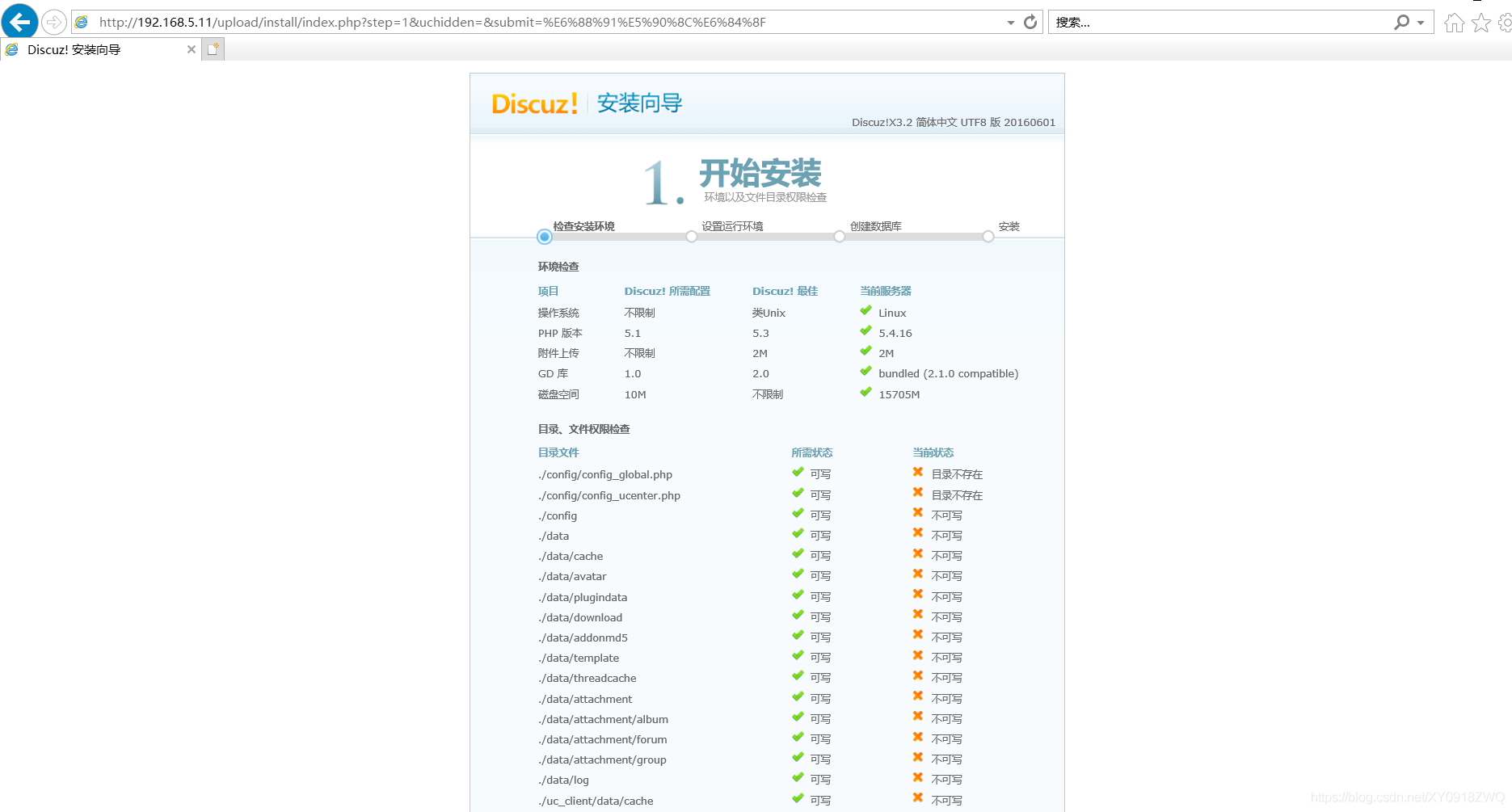
Task: Click the 创建数据库 step label
Action: click(876, 226)
